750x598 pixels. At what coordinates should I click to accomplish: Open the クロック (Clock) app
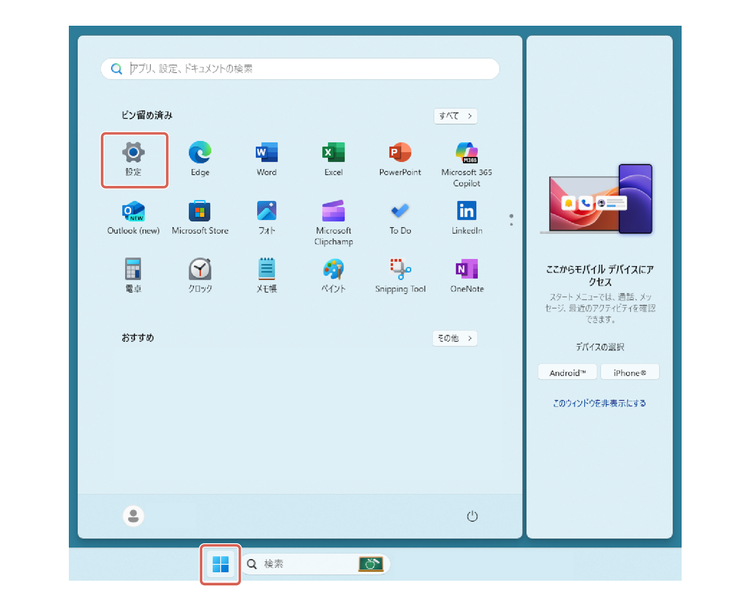(200, 276)
